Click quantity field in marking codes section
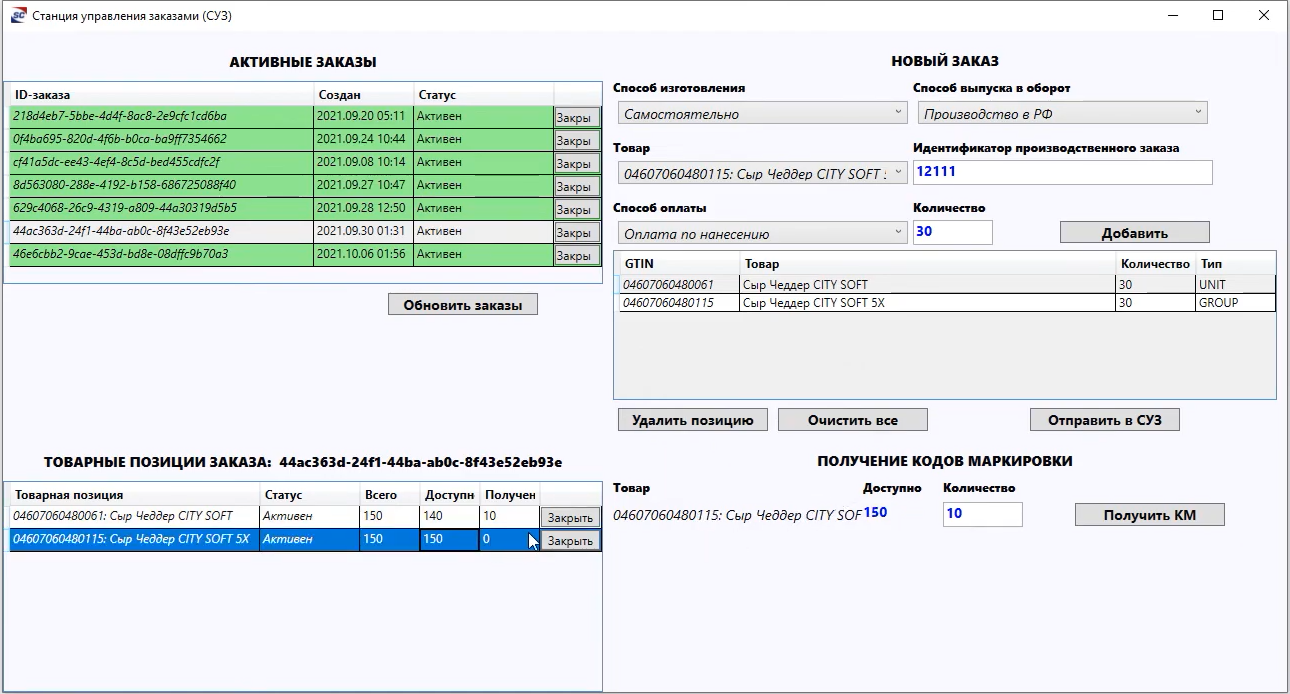1290x694 pixels. pyautogui.click(x=981, y=514)
